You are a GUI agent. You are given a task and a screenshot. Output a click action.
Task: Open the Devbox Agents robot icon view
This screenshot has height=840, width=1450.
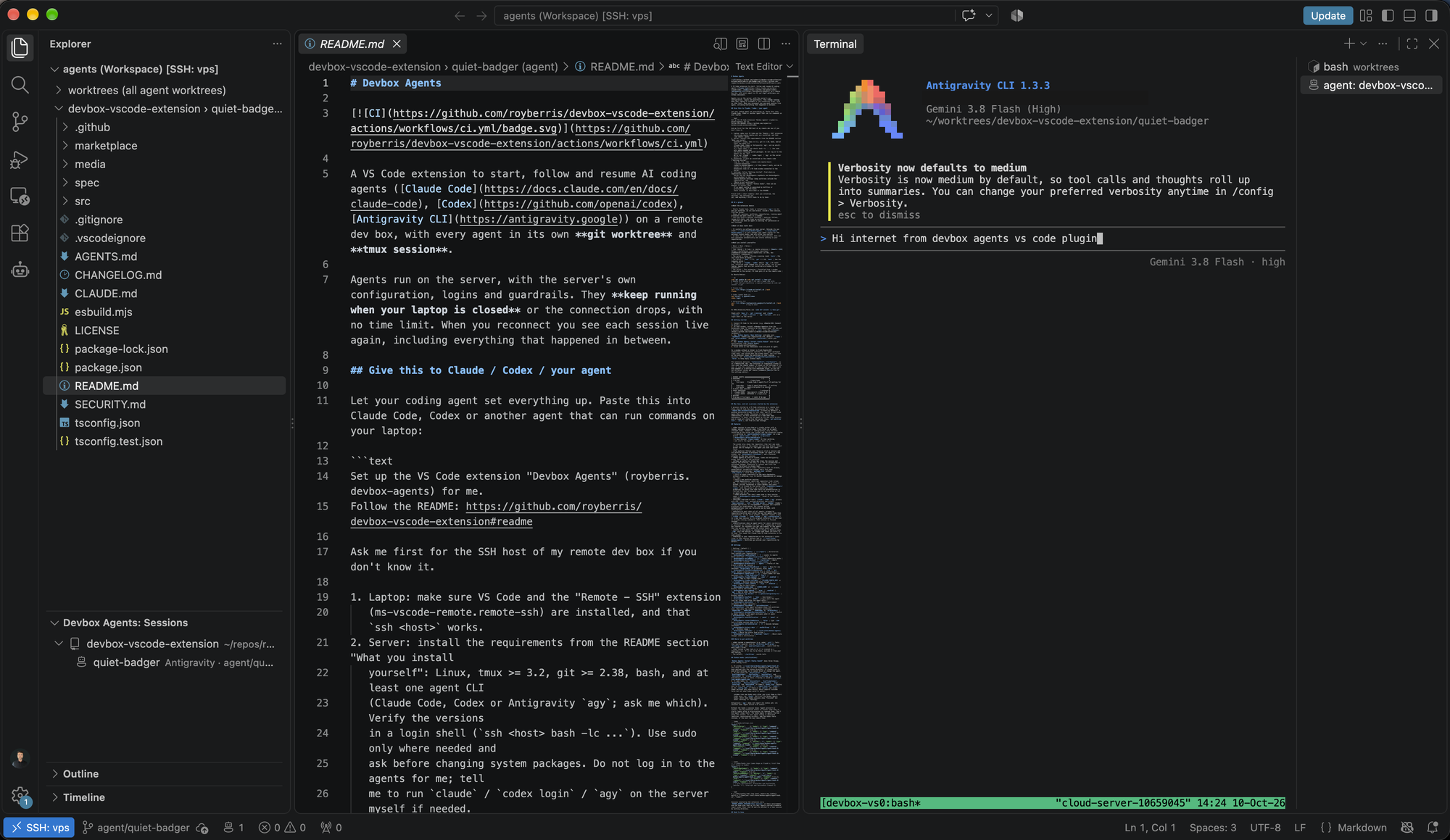(20, 270)
